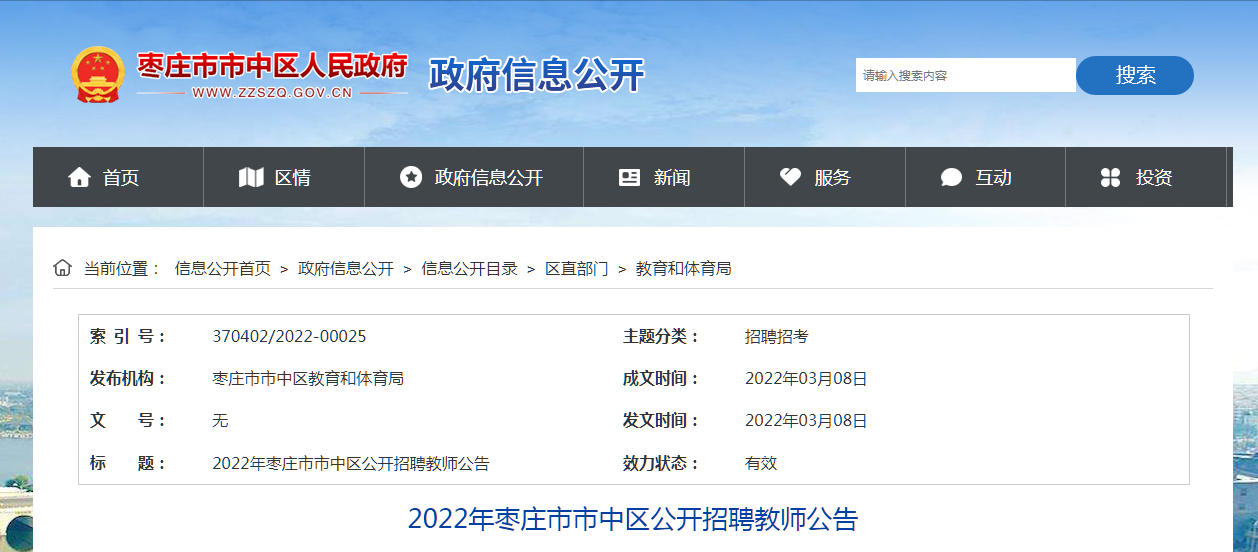Open breadcrumb link 教育和体育局
Image resolution: width=1258 pixels, height=552 pixels.
tap(684, 269)
